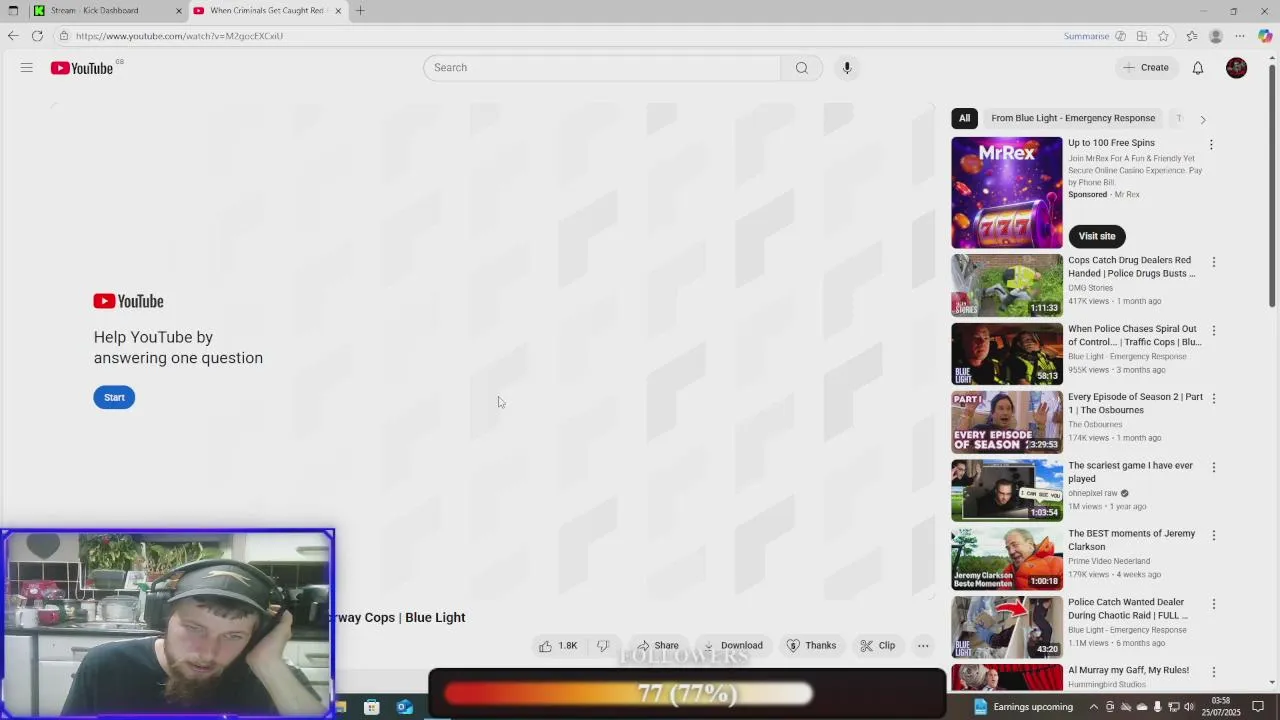Click the Thanks button

coord(811,646)
